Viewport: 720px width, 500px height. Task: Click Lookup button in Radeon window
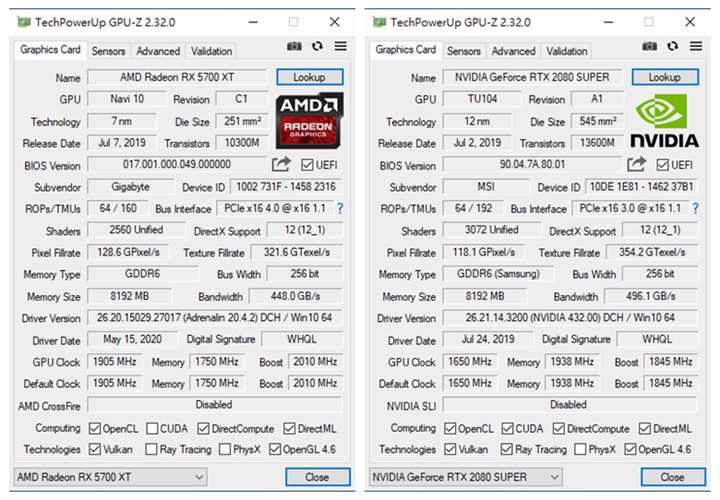pos(309,77)
